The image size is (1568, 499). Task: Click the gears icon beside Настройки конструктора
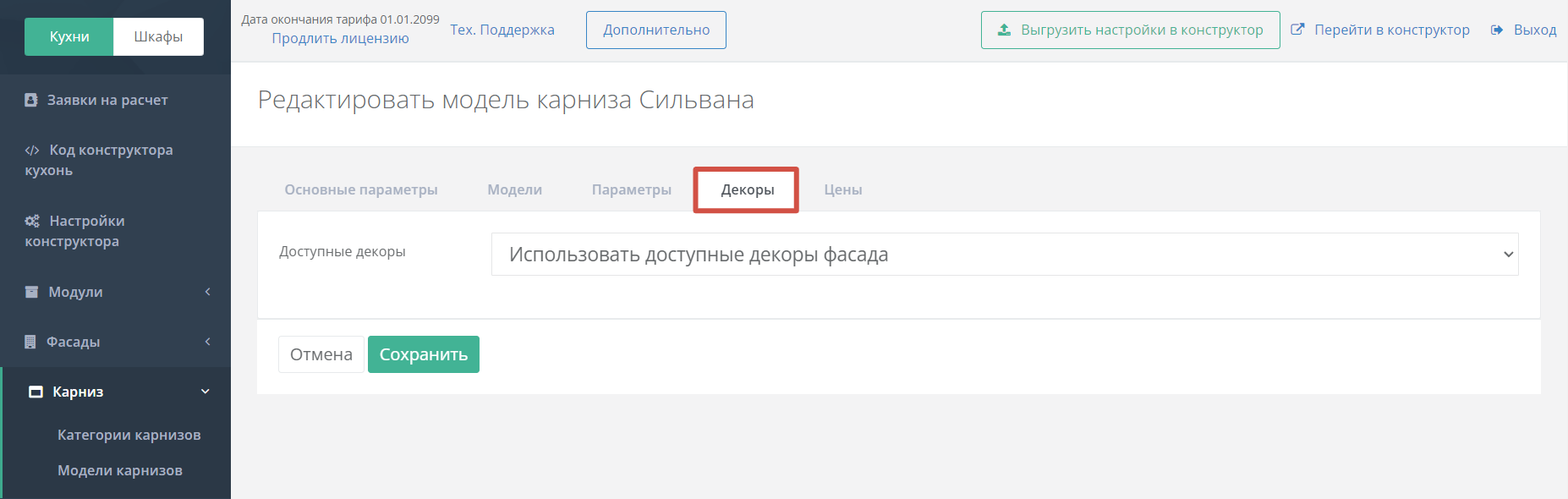[x=32, y=221]
